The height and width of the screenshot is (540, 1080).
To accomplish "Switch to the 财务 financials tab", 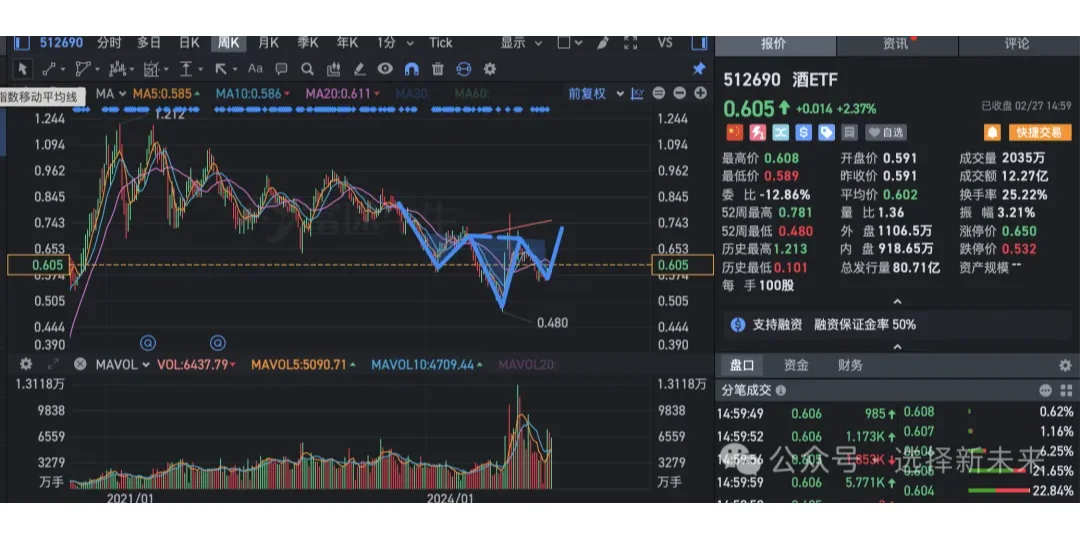I will (x=851, y=365).
